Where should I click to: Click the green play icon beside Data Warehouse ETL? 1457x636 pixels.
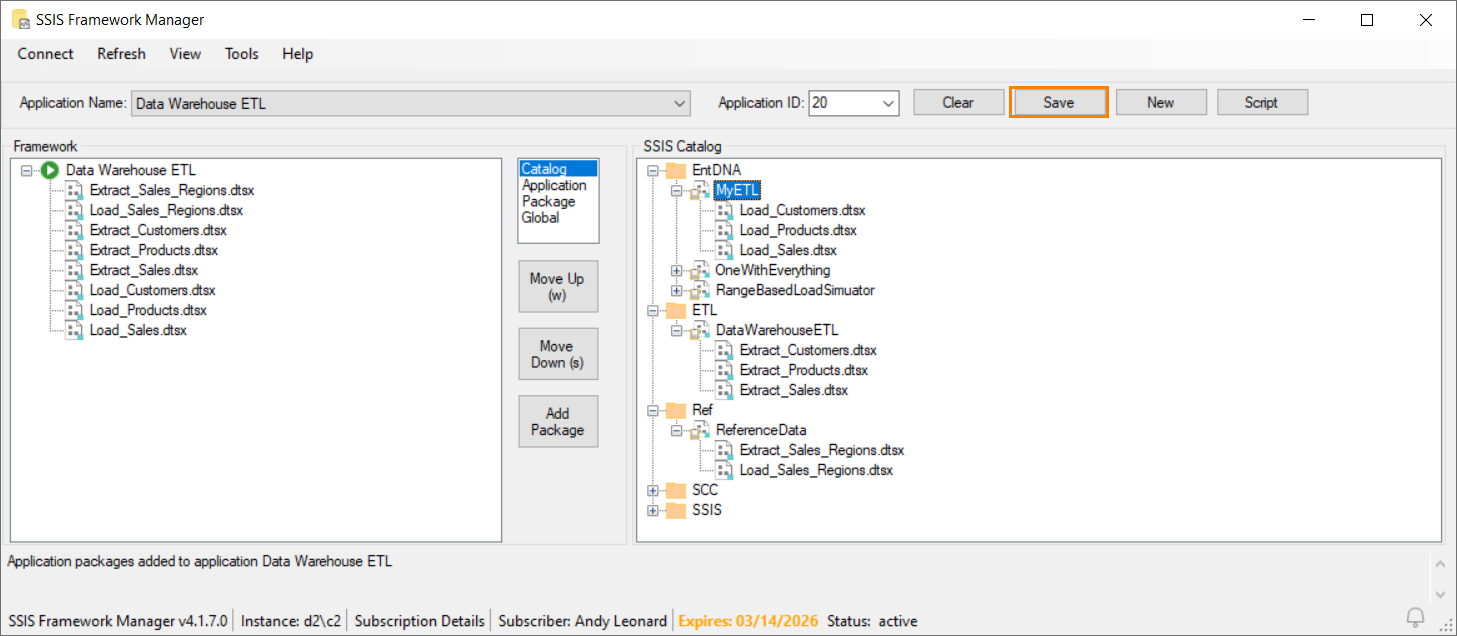[50, 171]
